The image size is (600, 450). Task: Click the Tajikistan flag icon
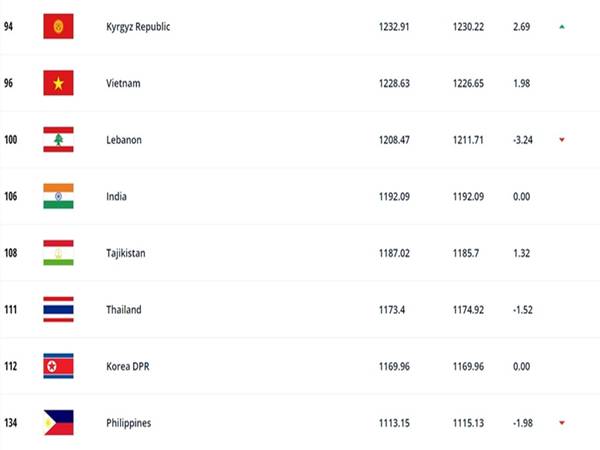(x=58, y=253)
